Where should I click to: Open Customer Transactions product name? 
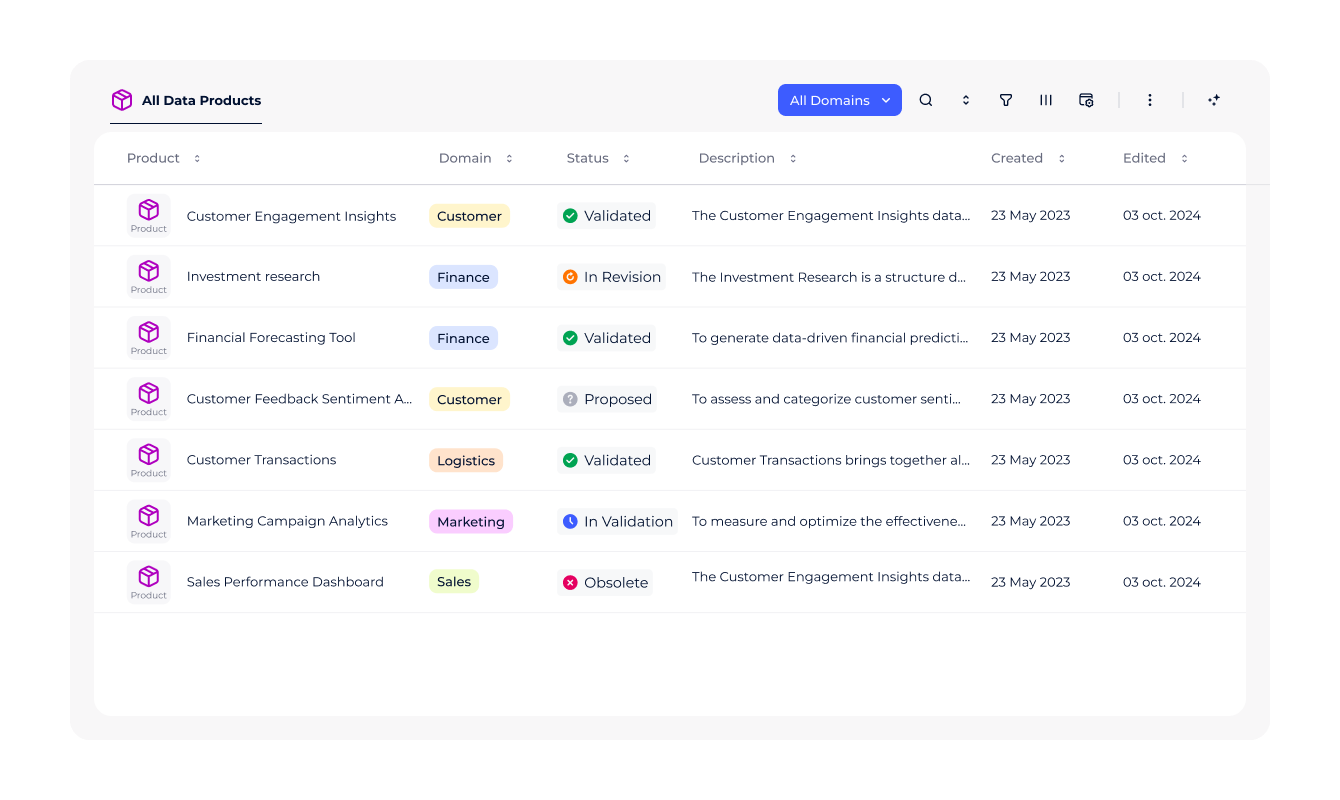(x=261, y=460)
